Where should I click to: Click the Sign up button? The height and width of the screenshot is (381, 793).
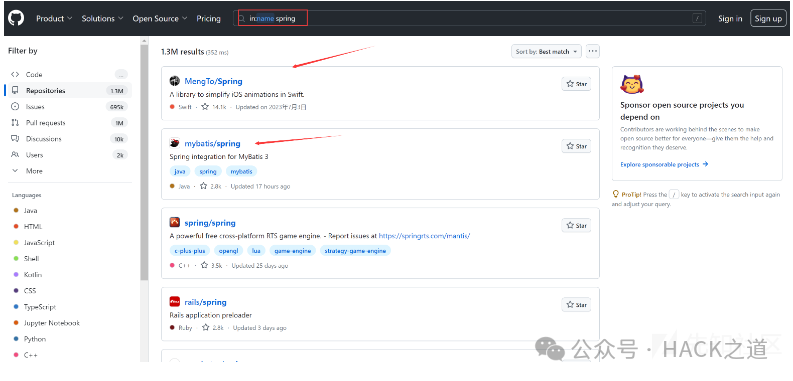pyautogui.click(x=768, y=19)
